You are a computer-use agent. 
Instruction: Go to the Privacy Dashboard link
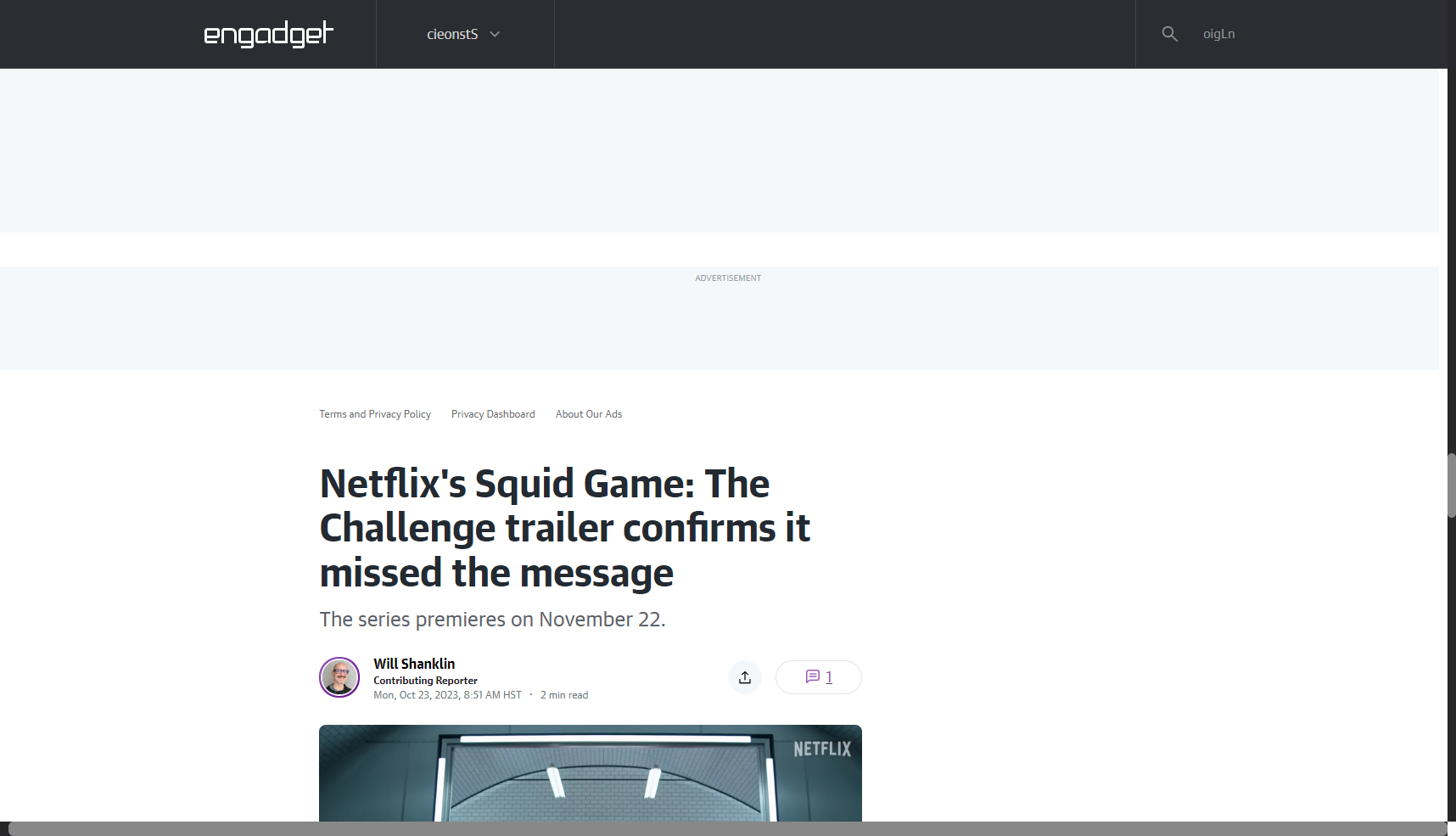(493, 414)
